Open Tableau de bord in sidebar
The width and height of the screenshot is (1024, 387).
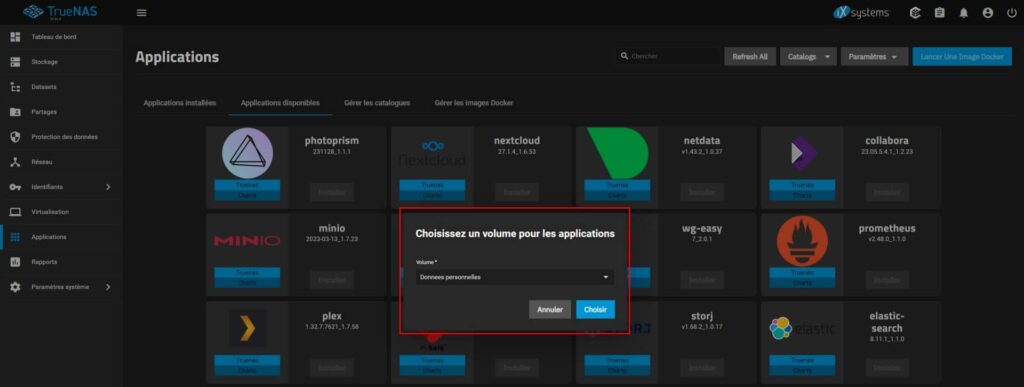point(61,37)
